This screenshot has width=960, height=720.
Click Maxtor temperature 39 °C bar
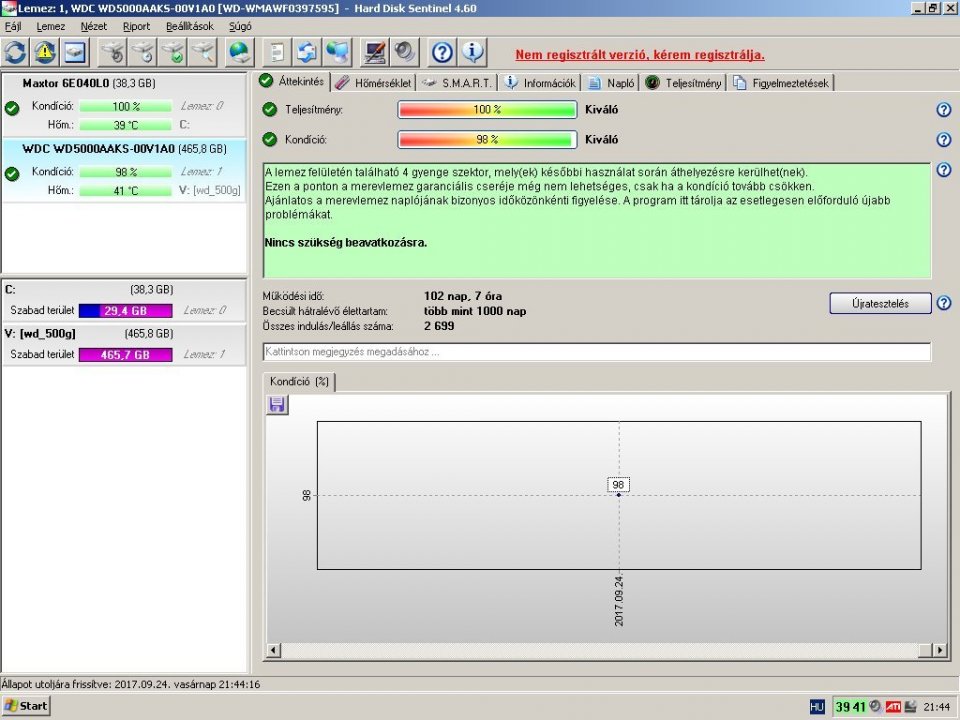tap(126, 125)
